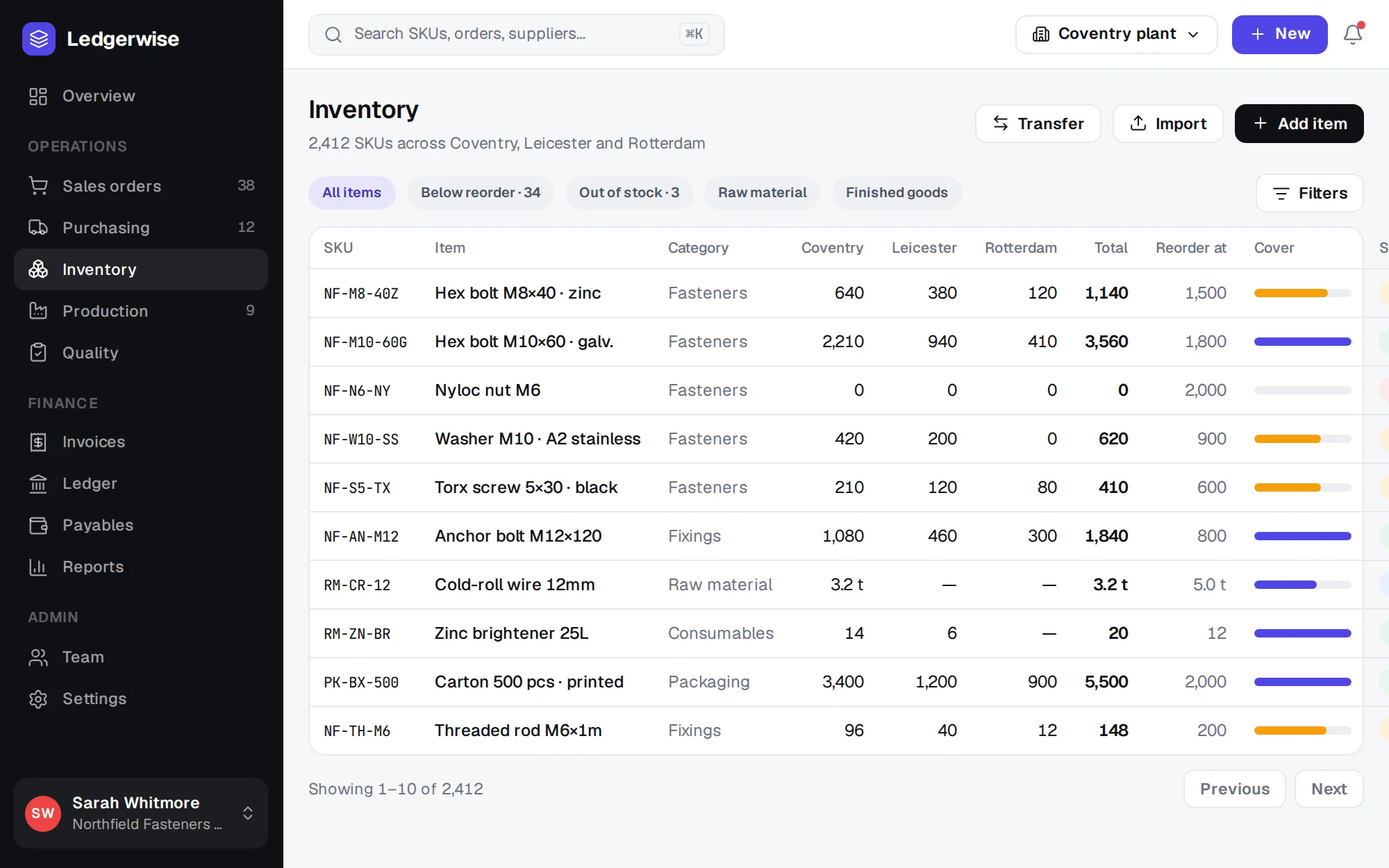Click the Ledger bank icon
Viewport: 1389px width, 868px height.
coord(38,483)
